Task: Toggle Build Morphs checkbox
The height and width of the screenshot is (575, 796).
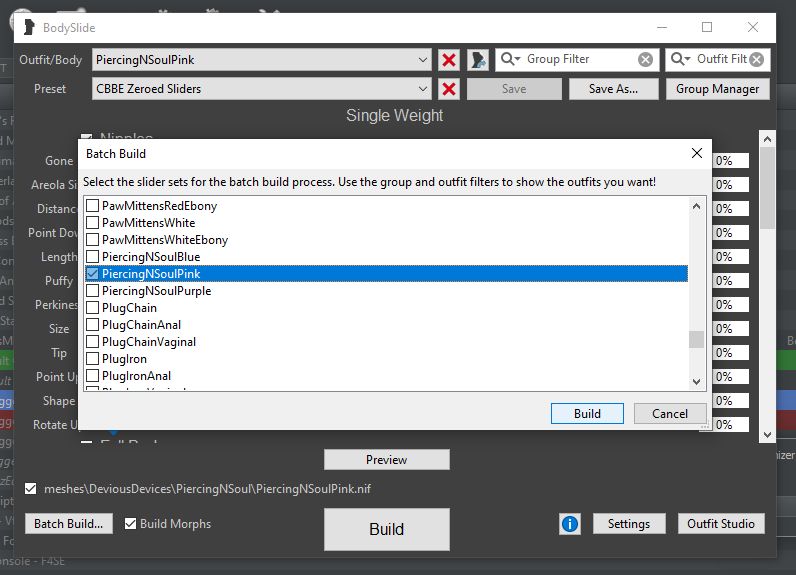Action: click(130, 524)
